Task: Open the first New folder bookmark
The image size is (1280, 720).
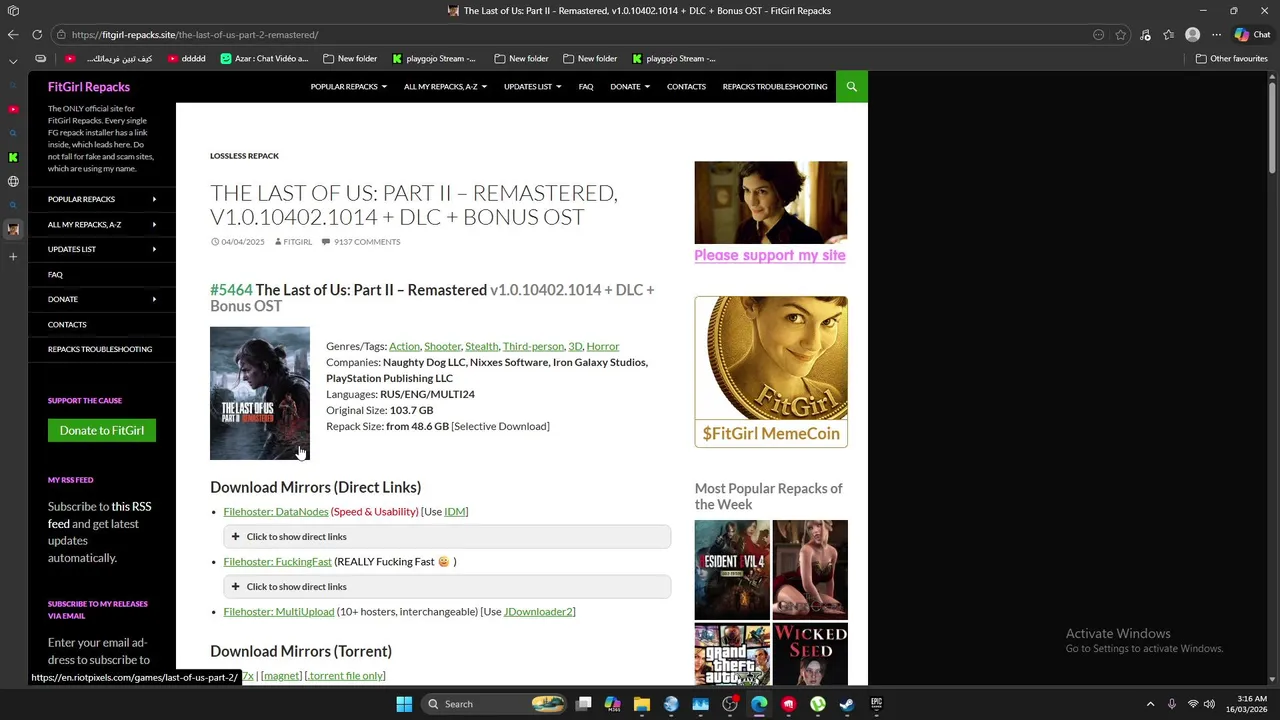Action: point(350,58)
